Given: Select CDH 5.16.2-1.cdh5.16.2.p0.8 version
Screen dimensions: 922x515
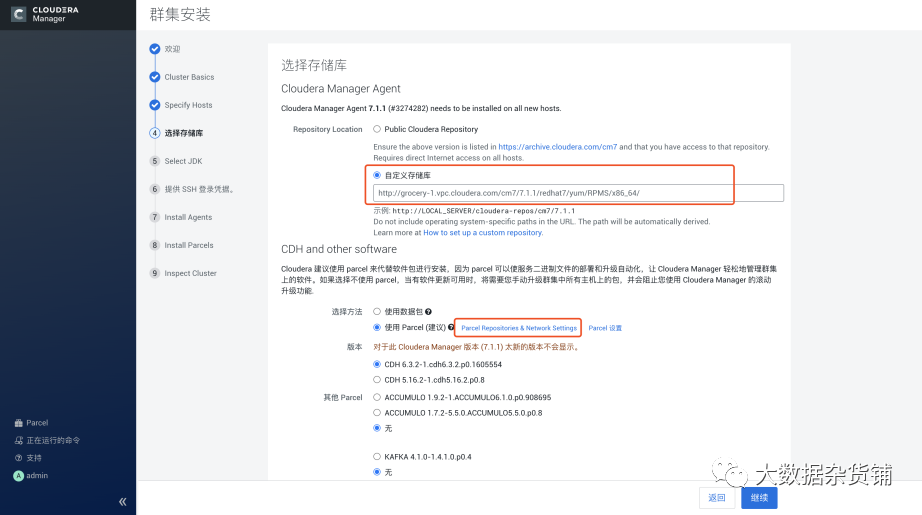Looking at the screenshot, I should click(377, 380).
